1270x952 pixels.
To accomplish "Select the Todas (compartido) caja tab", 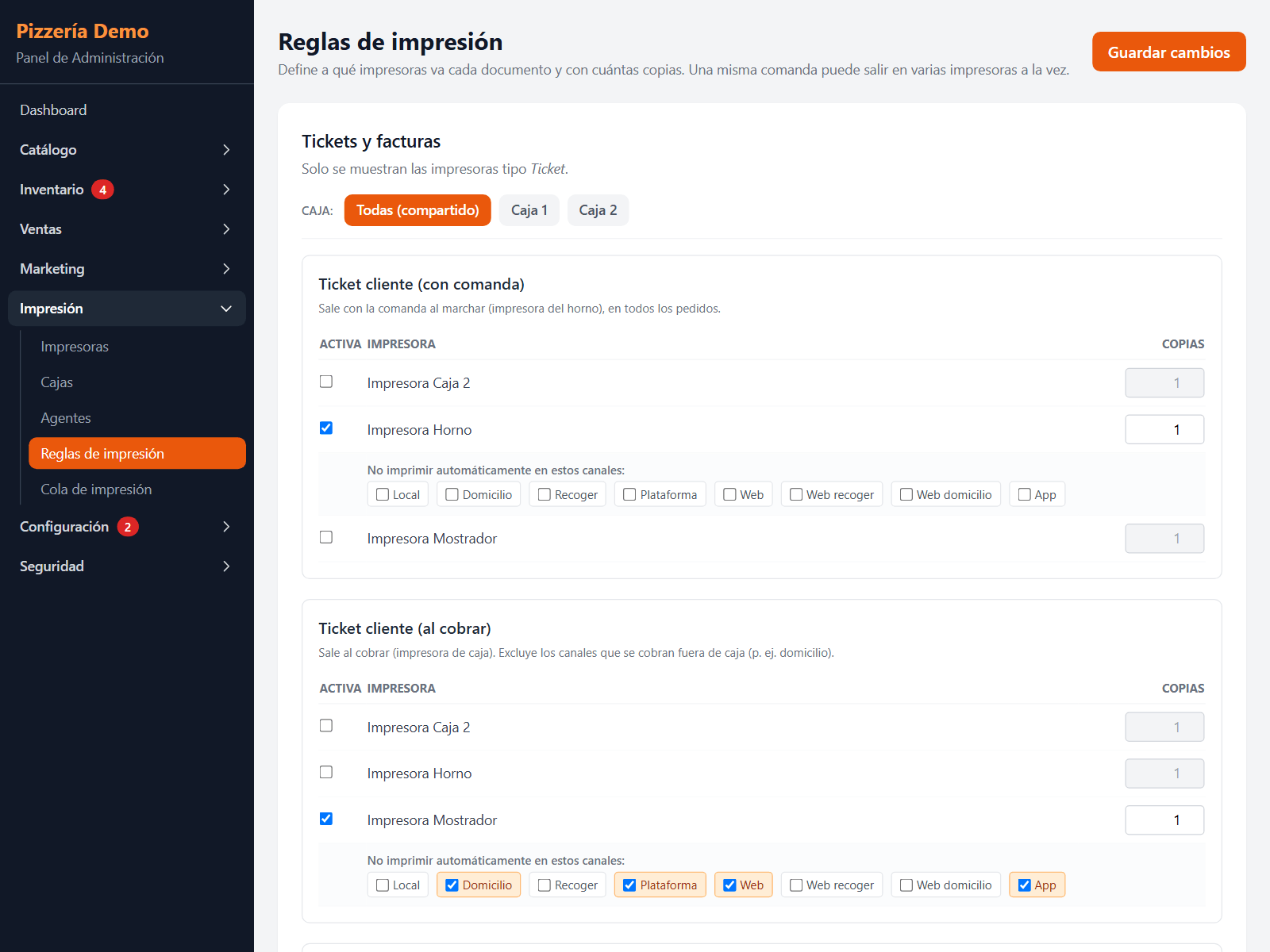I will point(418,210).
